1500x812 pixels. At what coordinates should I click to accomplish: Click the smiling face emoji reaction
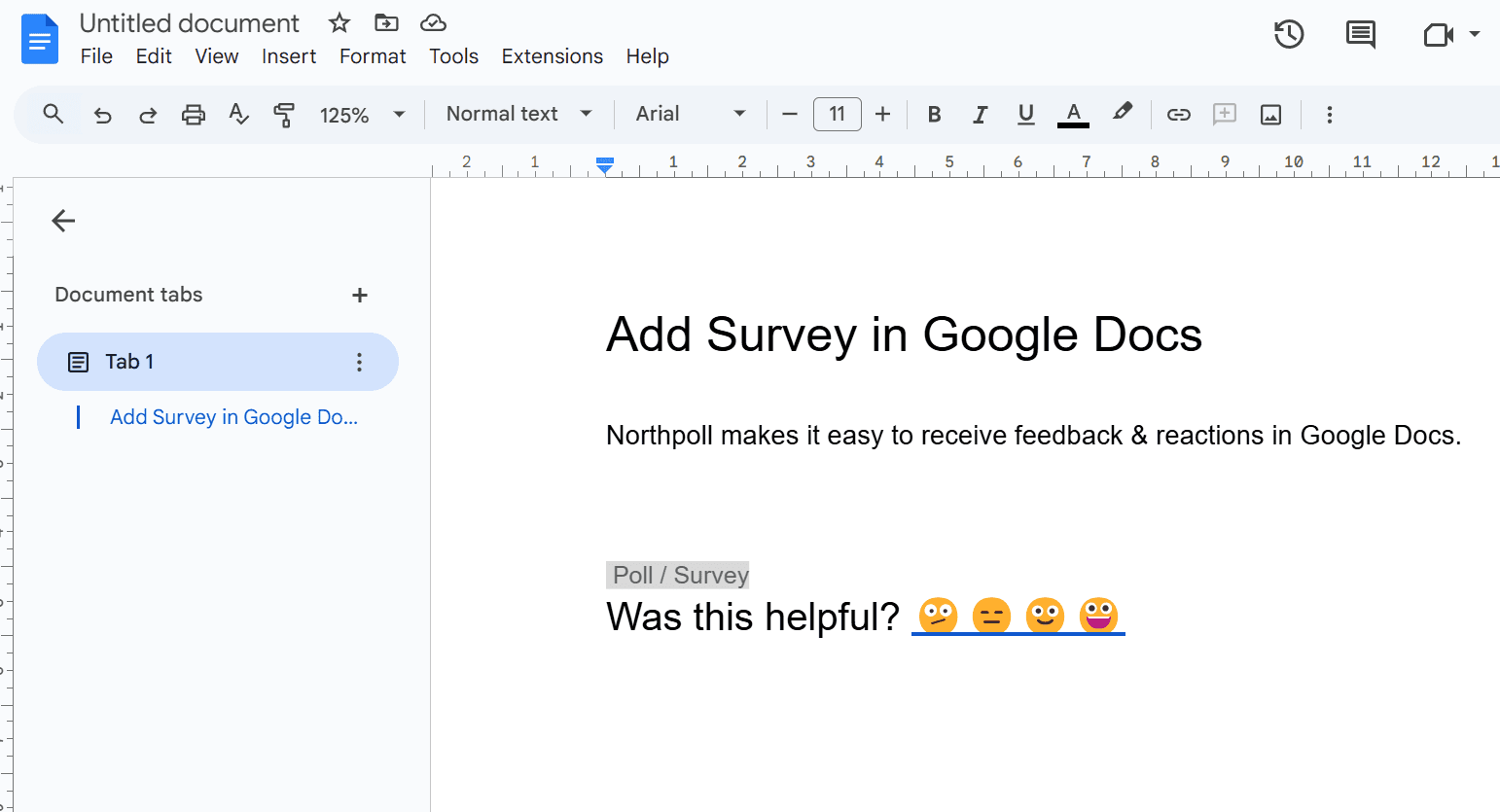pyautogui.click(x=1045, y=615)
